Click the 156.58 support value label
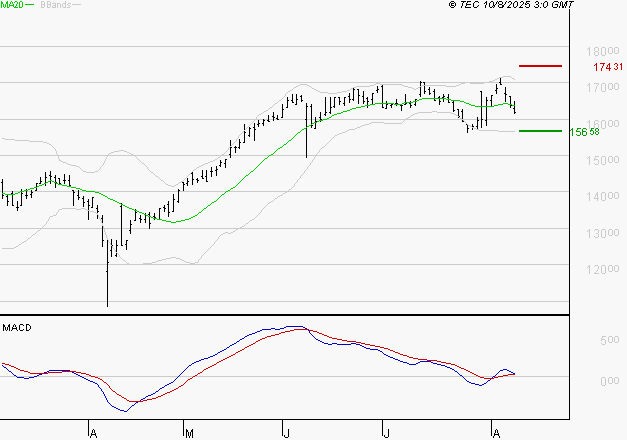This screenshot has height=440, width=627. 584,132
